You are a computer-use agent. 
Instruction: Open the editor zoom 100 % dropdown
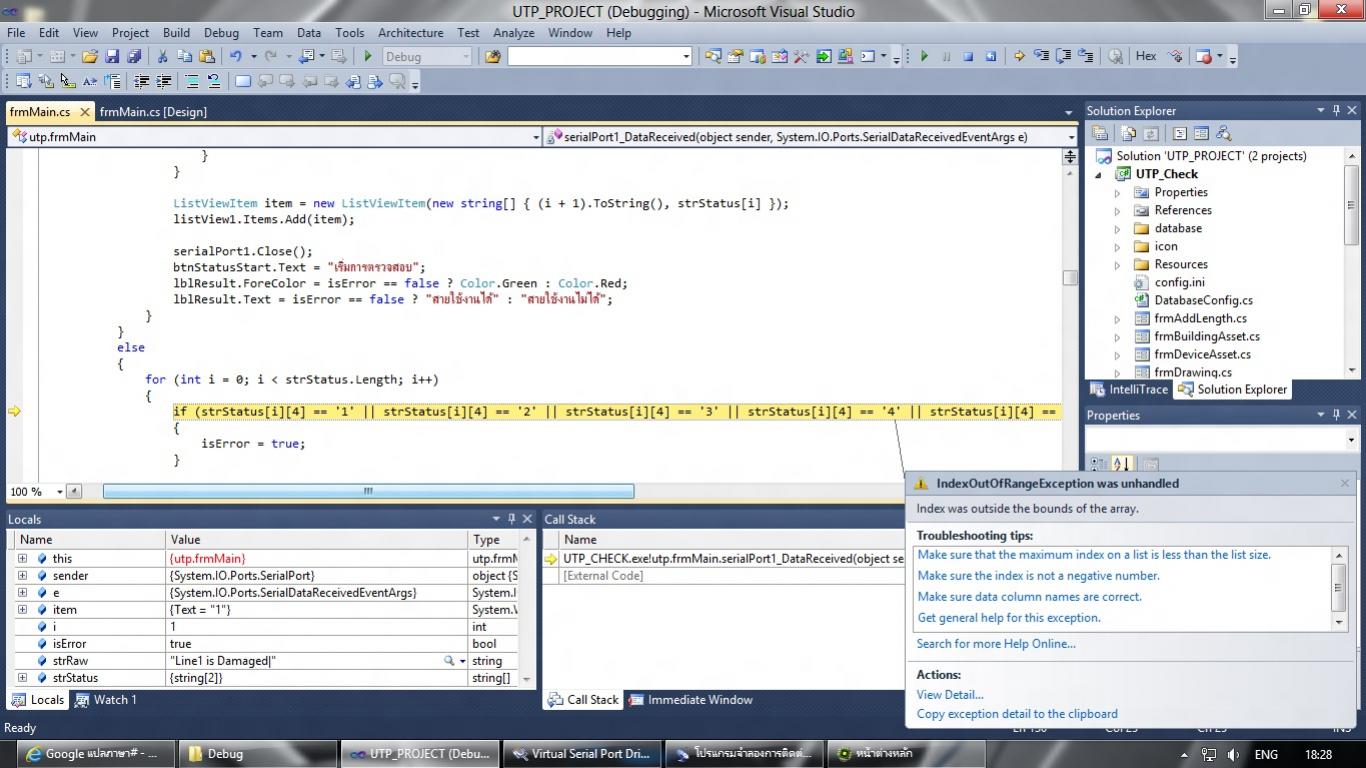tap(59, 492)
